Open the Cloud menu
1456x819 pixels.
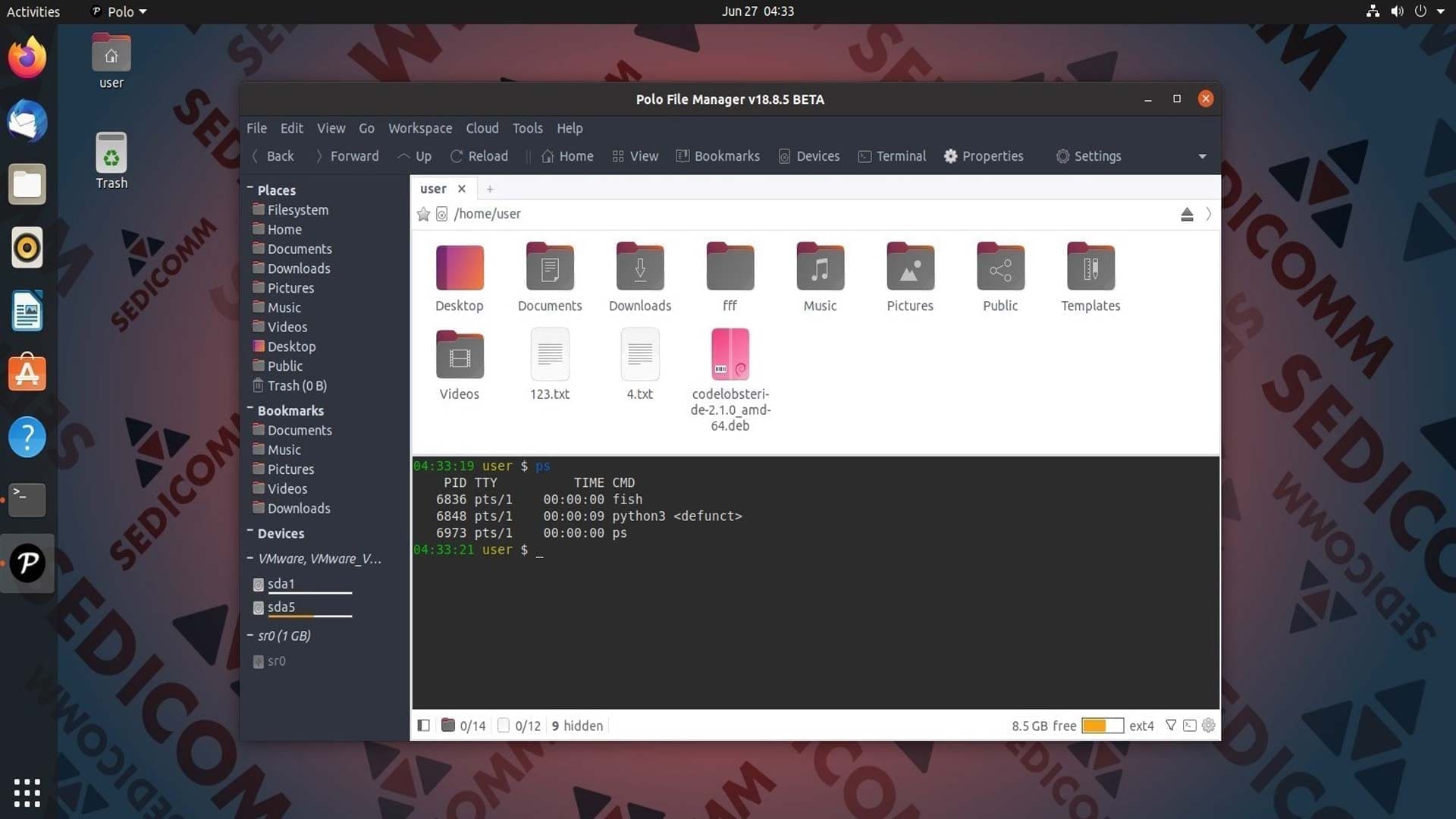coord(482,128)
